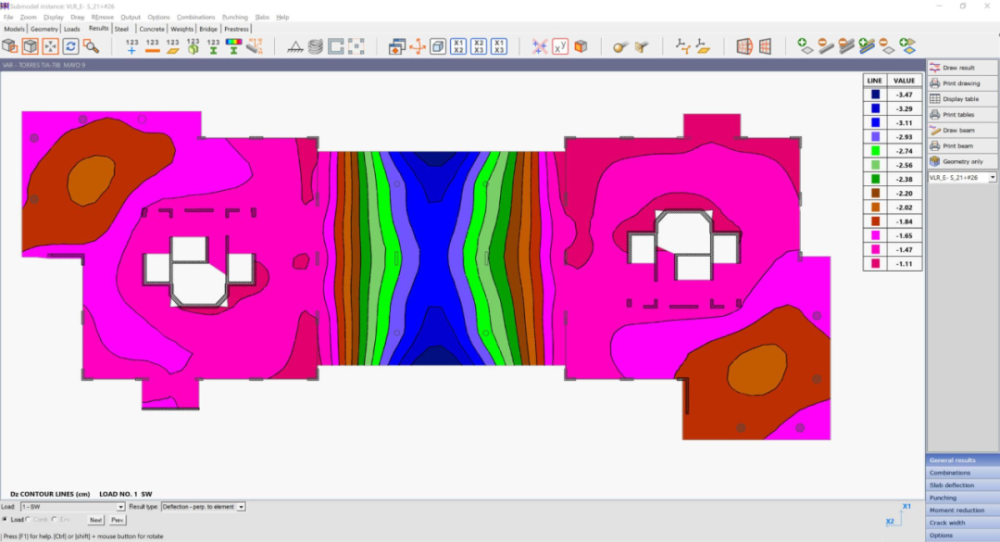The width and height of the screenshot is (1000, 542).
Task: Expand the Result type dropdown
Action: pos(241,507)
